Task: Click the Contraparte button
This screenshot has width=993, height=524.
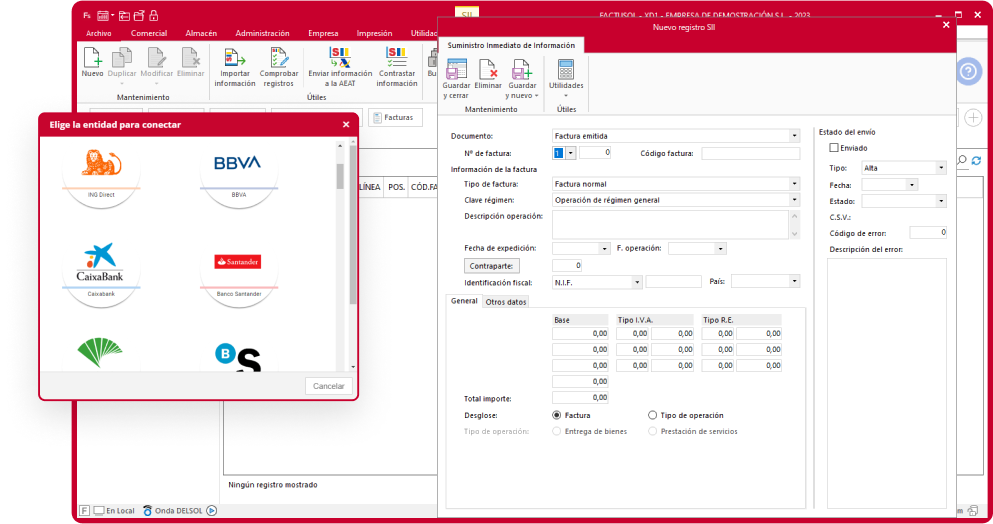Action: coord(491,266)
